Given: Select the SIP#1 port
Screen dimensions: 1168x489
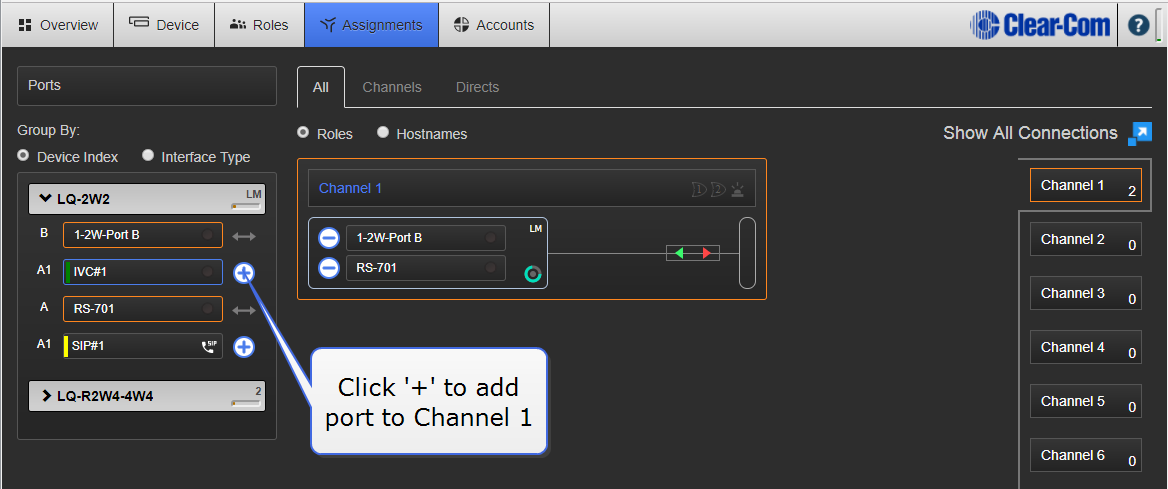Looking at the screenshot, I should (143, 346).
